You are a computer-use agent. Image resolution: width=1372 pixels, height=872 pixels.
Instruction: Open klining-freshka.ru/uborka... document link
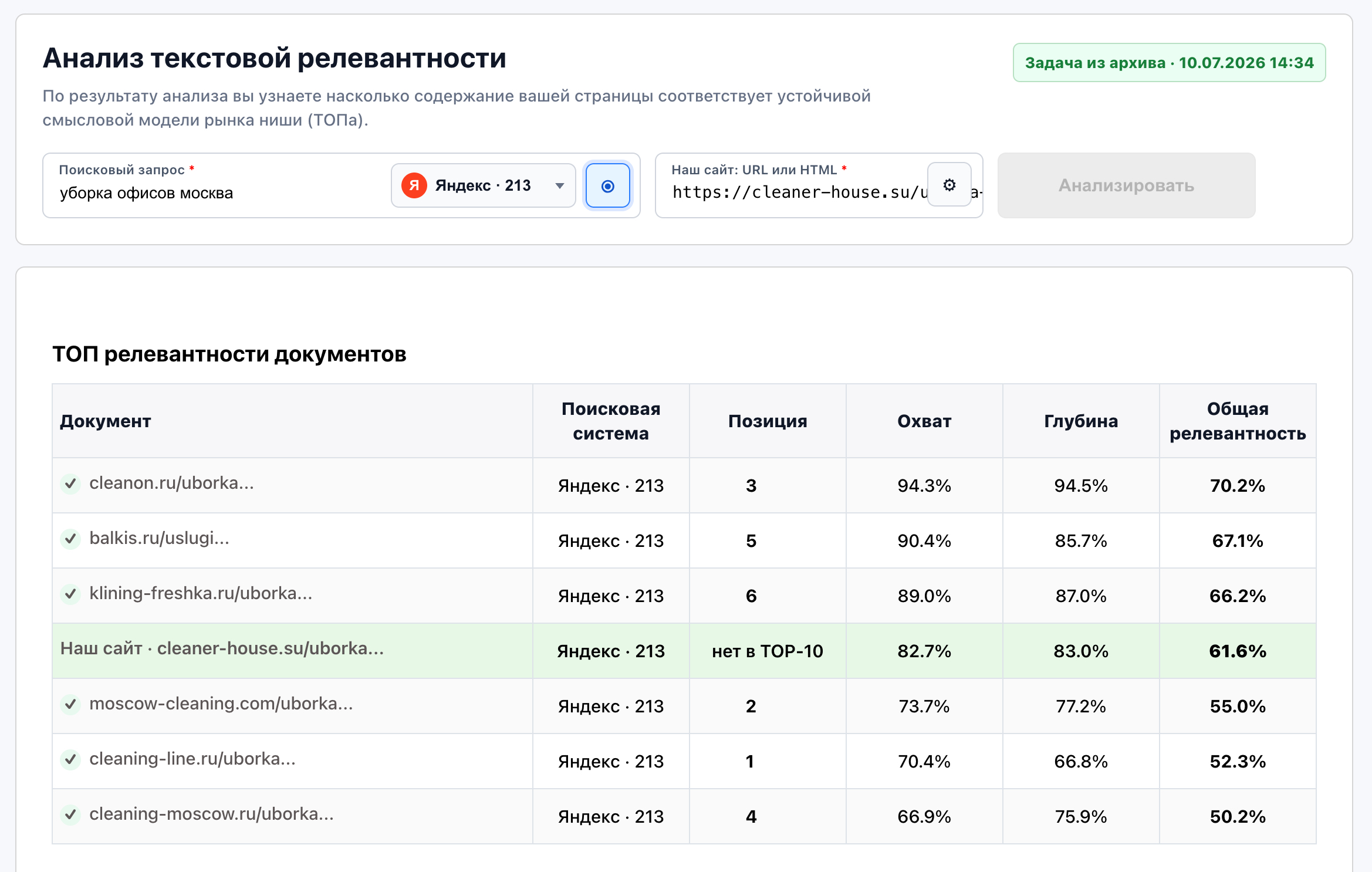[x=201, y=593]
